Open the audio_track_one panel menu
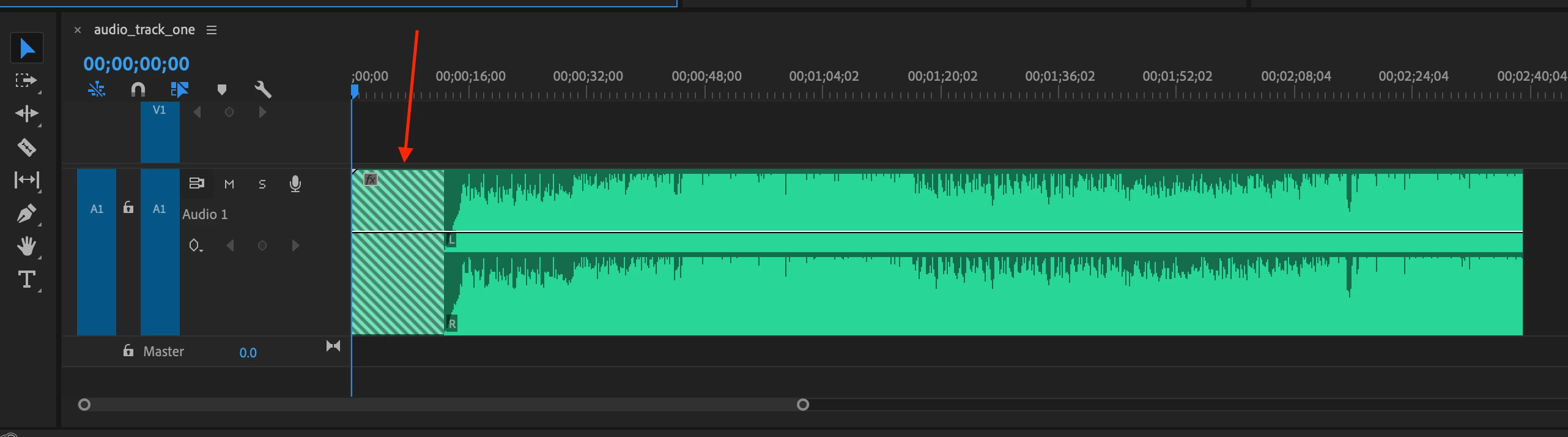Screen dimensions: 1568x437 pyautogui.click(x=212, y=30)
